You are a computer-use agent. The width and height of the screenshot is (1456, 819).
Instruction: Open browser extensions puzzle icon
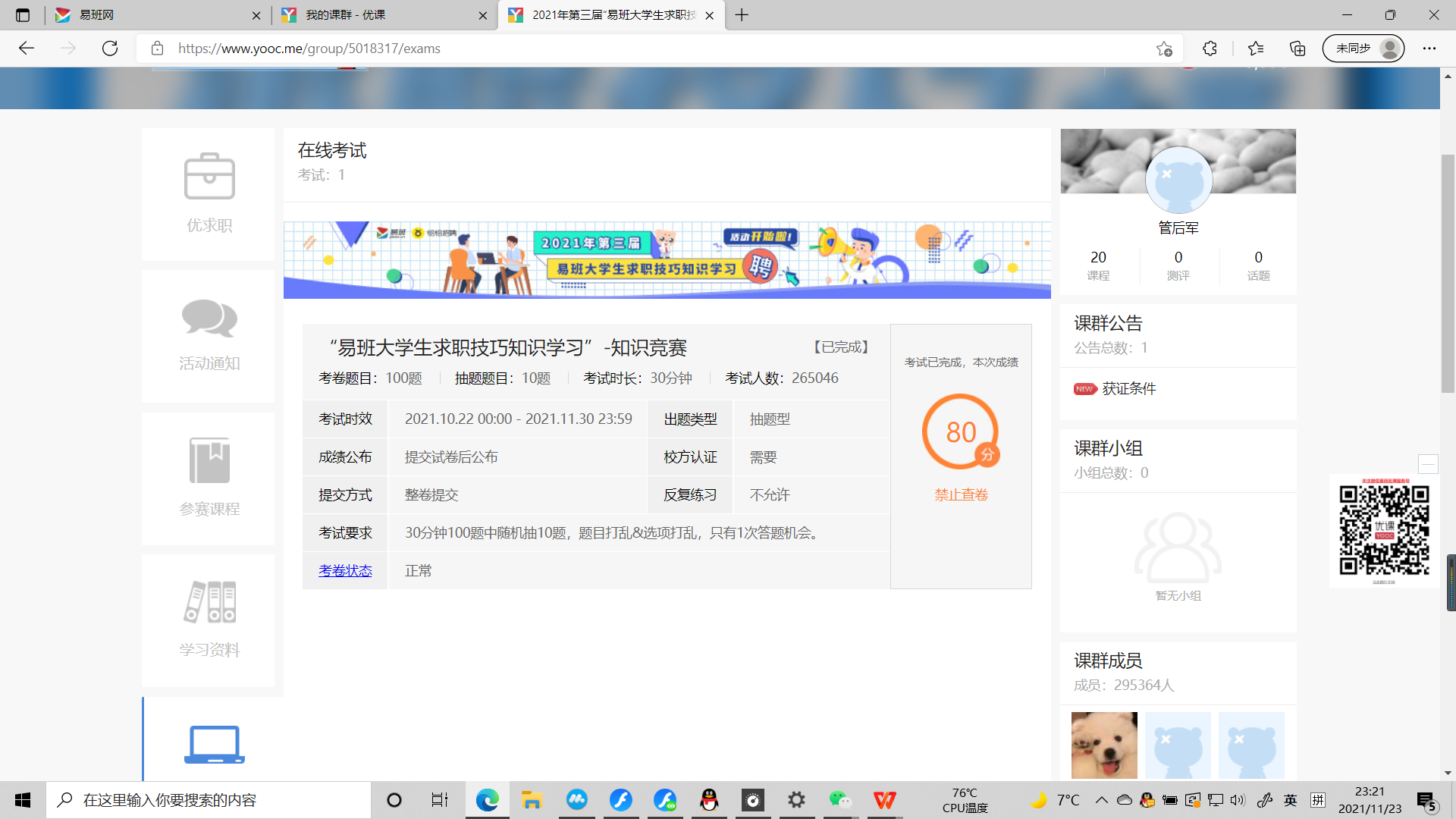tap(1210, 49)
